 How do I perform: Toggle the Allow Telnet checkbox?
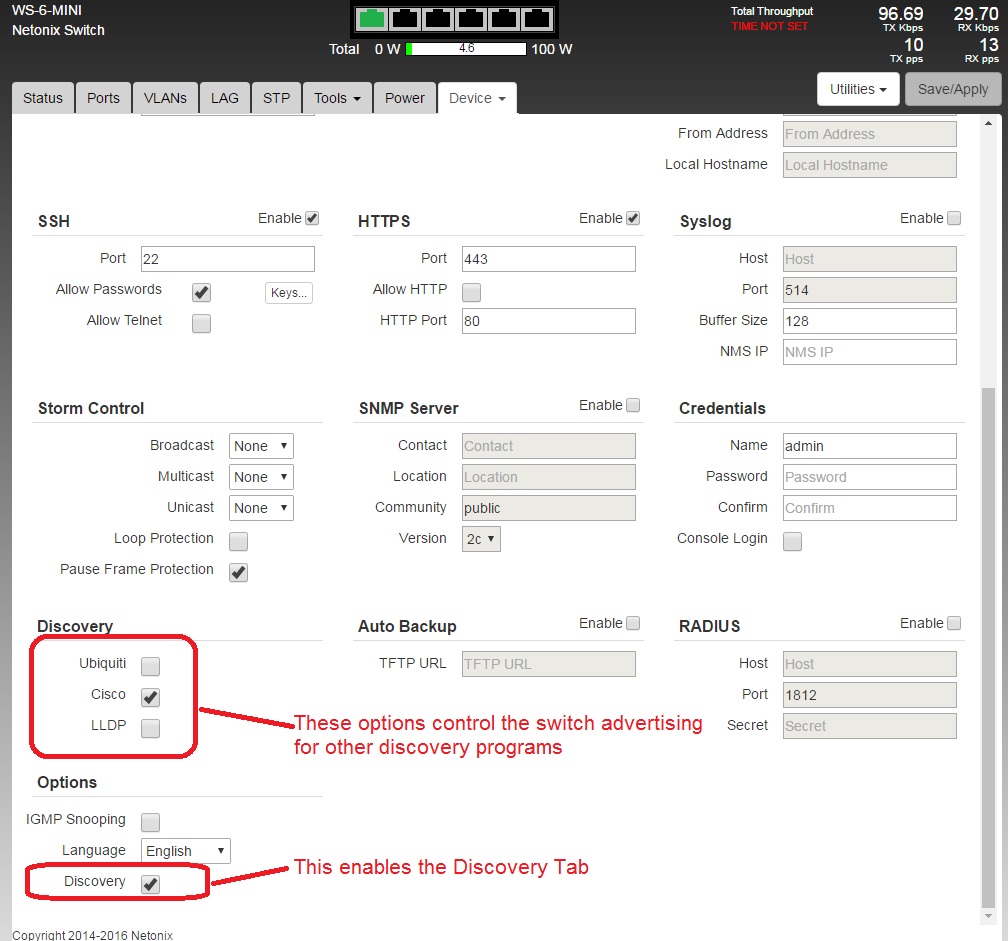(x=201, y=324)
